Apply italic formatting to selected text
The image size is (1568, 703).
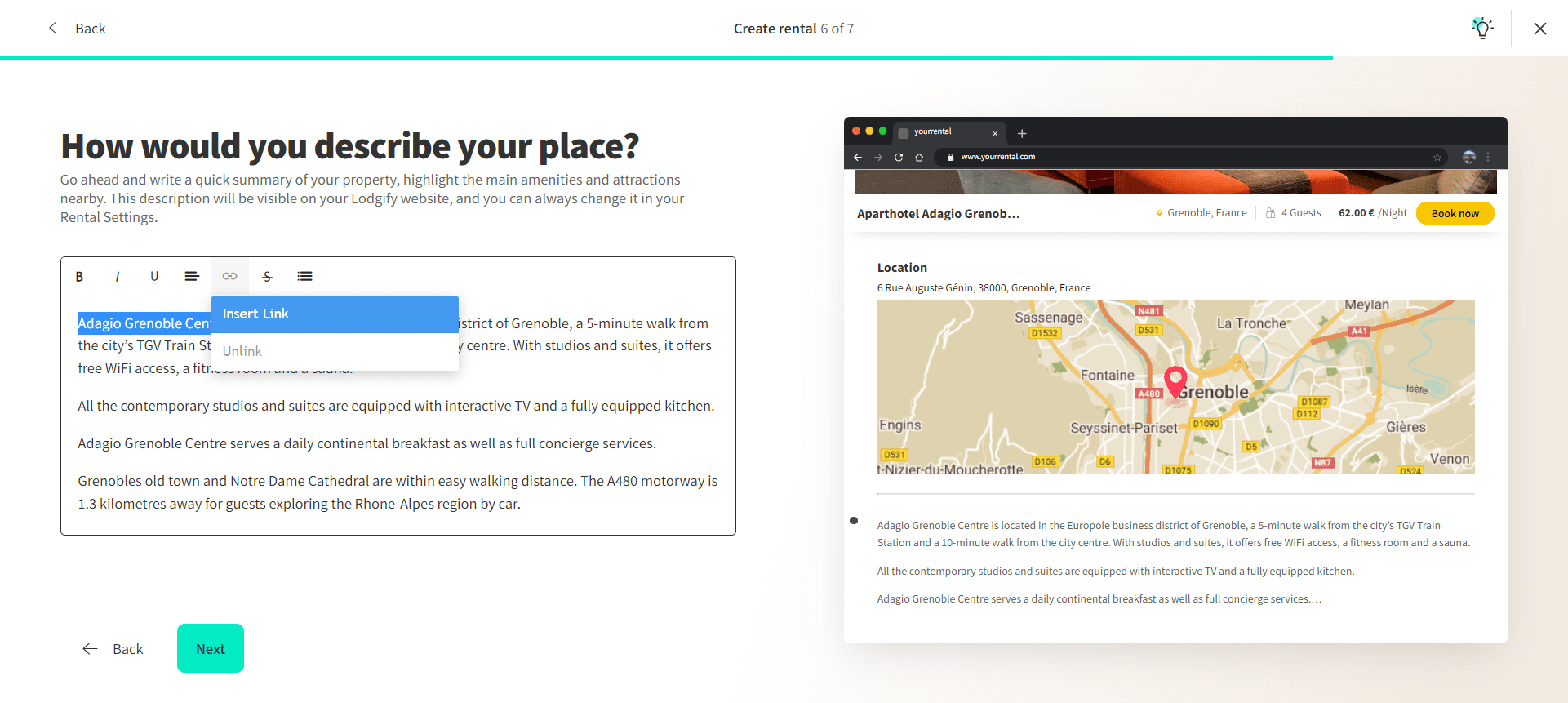117,277
